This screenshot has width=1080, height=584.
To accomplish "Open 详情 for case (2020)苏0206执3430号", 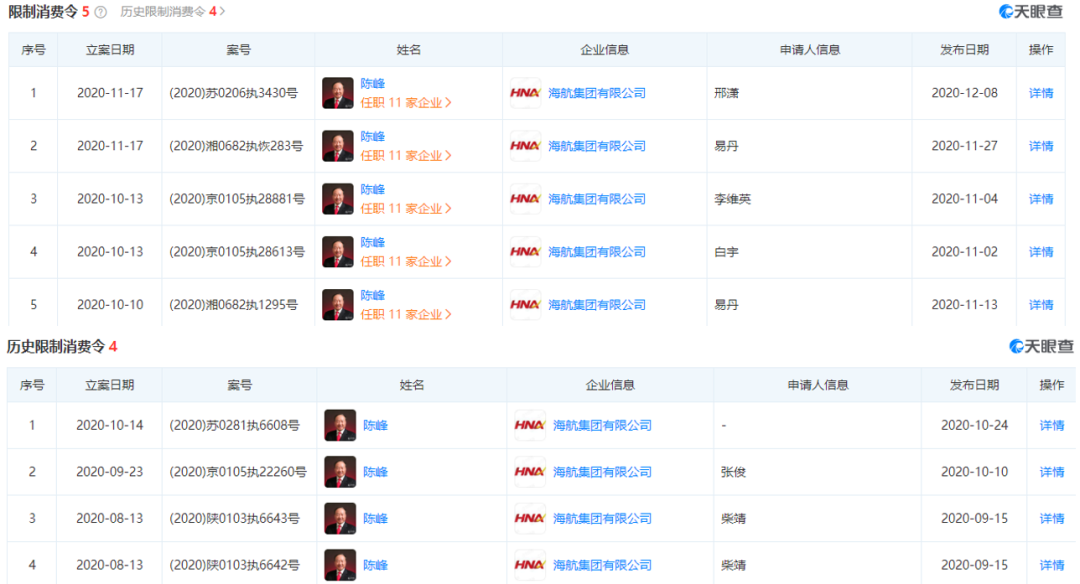I will click(x=1041, y=93).
